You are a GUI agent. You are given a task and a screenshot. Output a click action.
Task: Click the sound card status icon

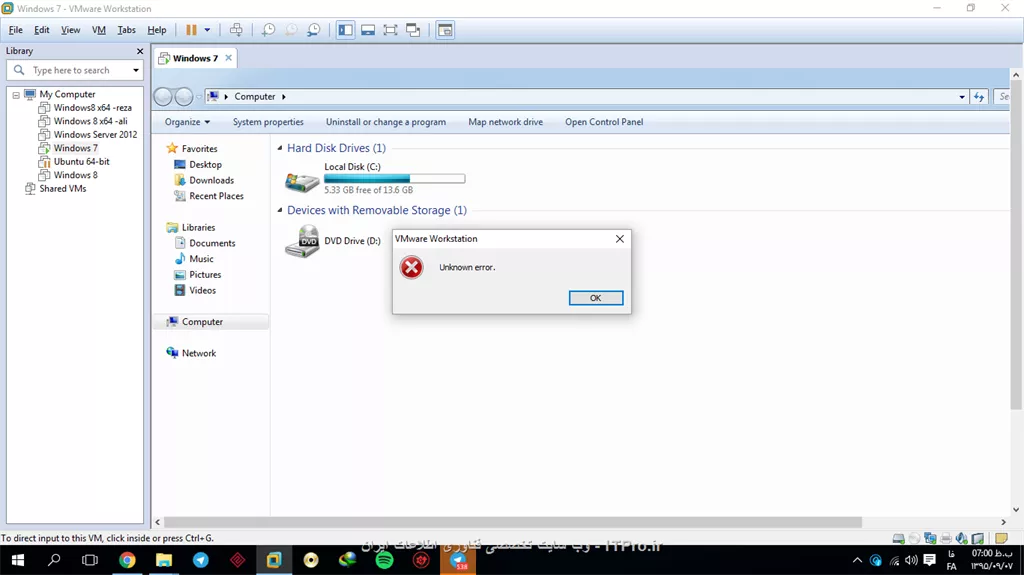tap(961, 538)
